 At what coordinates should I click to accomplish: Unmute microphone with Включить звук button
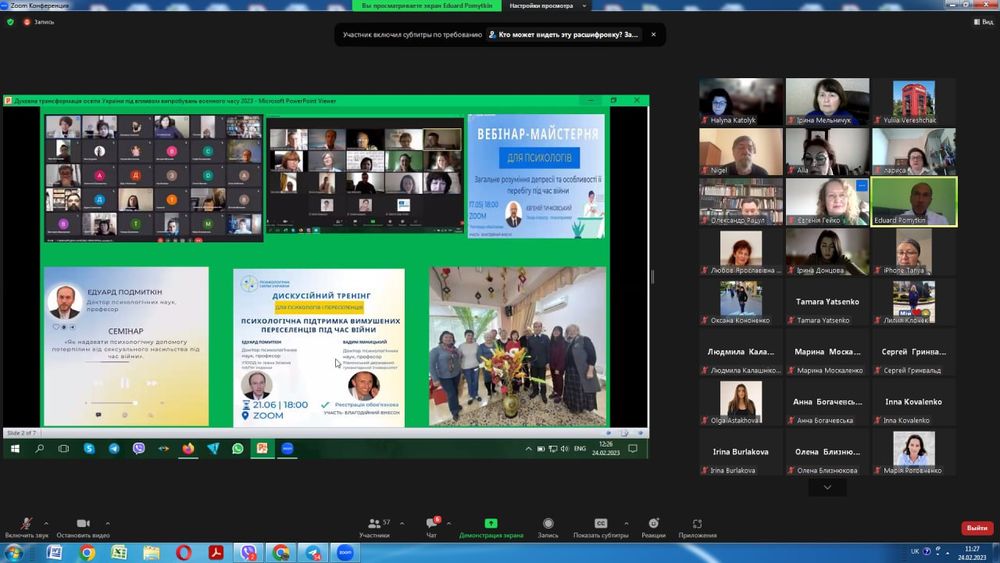tap(27, 524)
